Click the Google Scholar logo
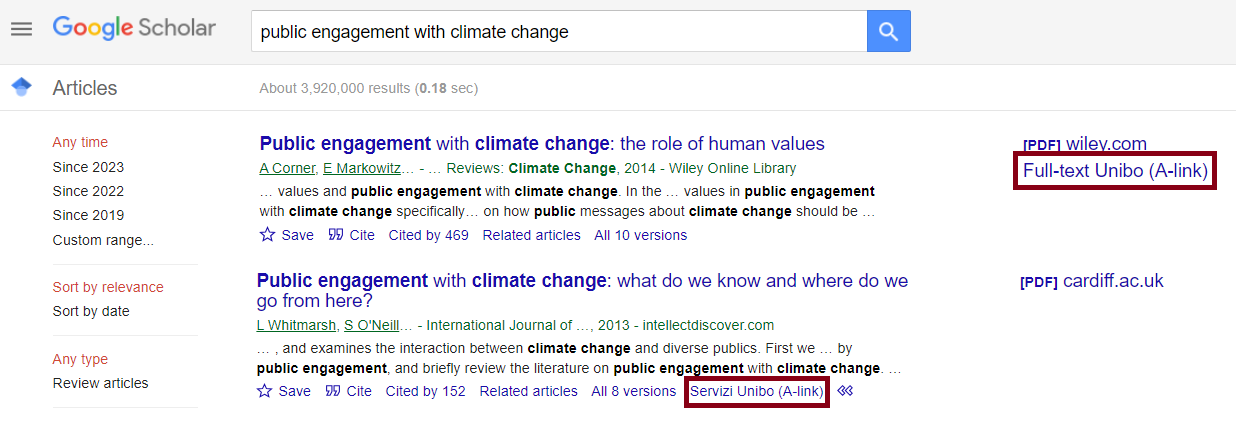The width and height of the screenshot is (1236, 422). tap(134, 28)
